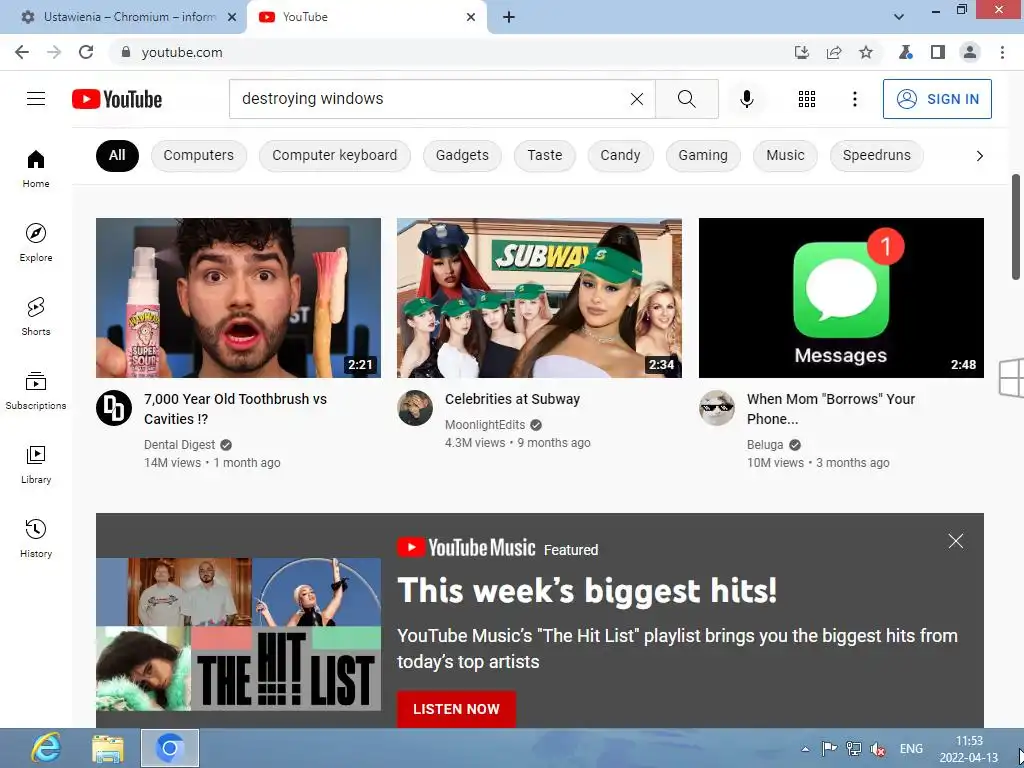Click the MoonlightEdits channel avatar
Viewport: 1024px width, 768px height.
(415, 408)
